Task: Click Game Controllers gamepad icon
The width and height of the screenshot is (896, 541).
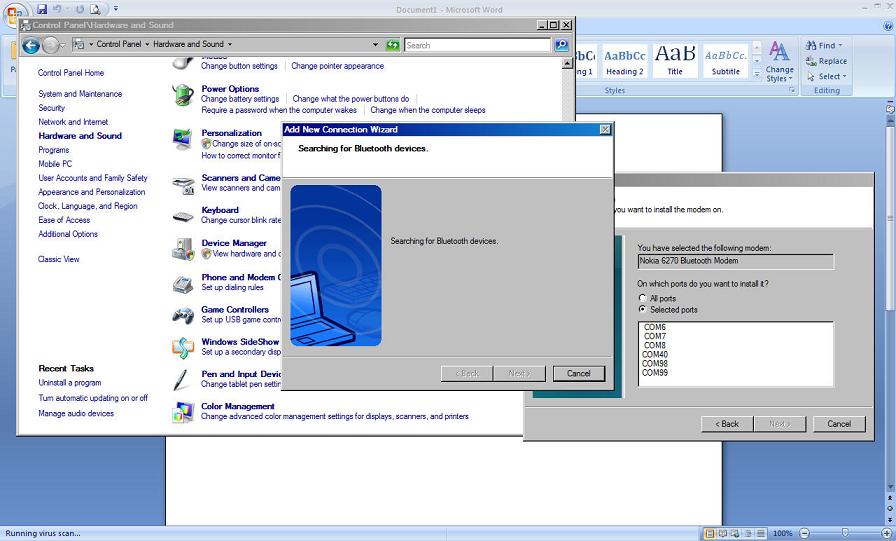Action: pyautogui.click(x=183, y=315)
